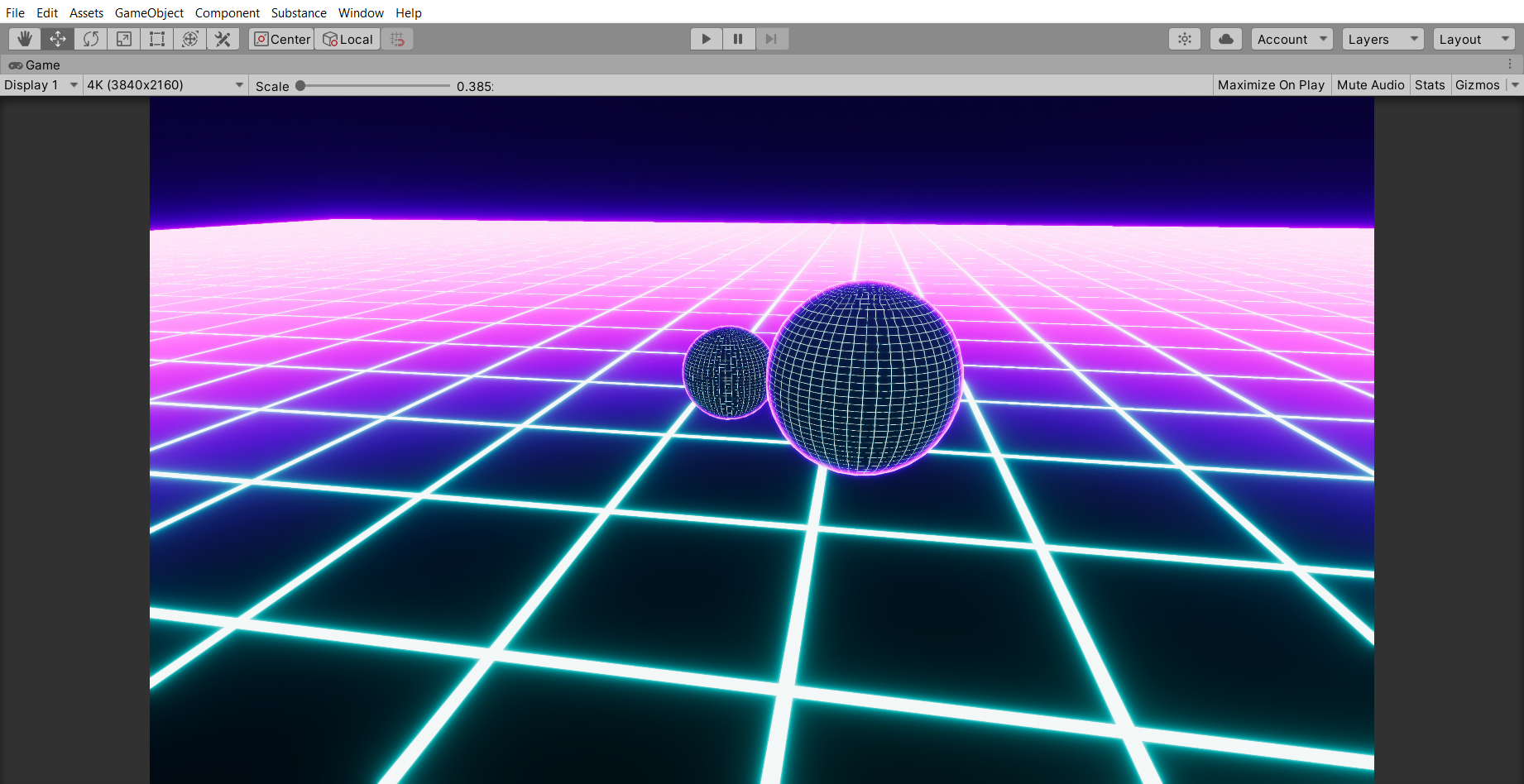1524x784 pixels.
Task: Open the Edit menu
Action: coord(47,12)
